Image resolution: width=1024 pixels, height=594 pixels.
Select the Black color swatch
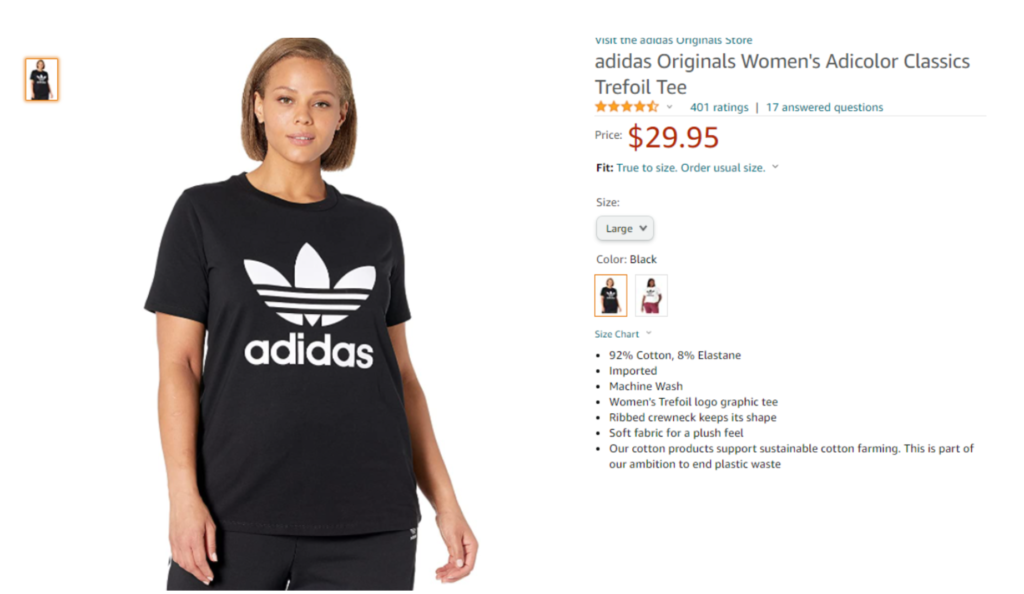tap(611, 295)
